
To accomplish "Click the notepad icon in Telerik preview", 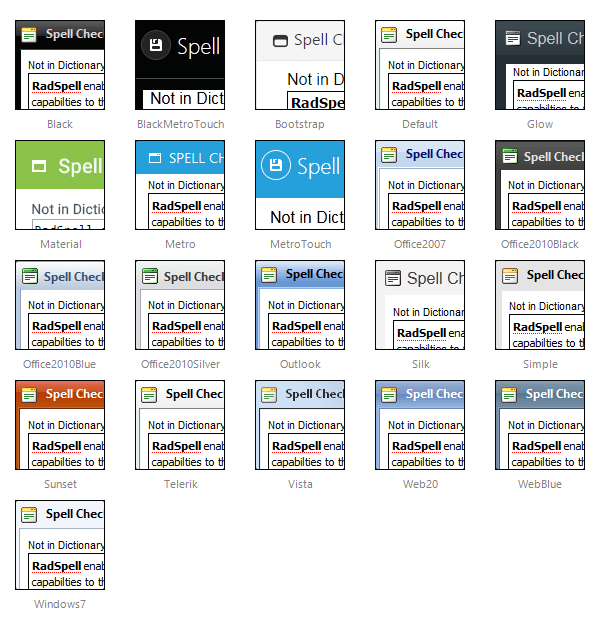I will [x=149, y=395].
